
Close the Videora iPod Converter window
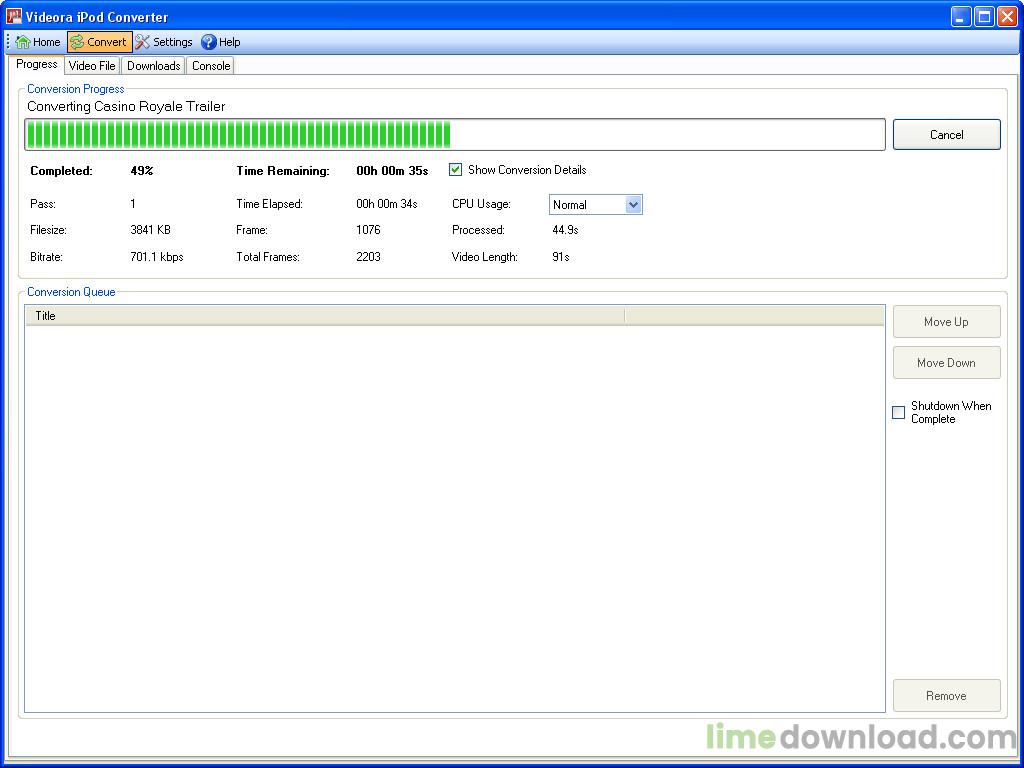coord(1007,16)
